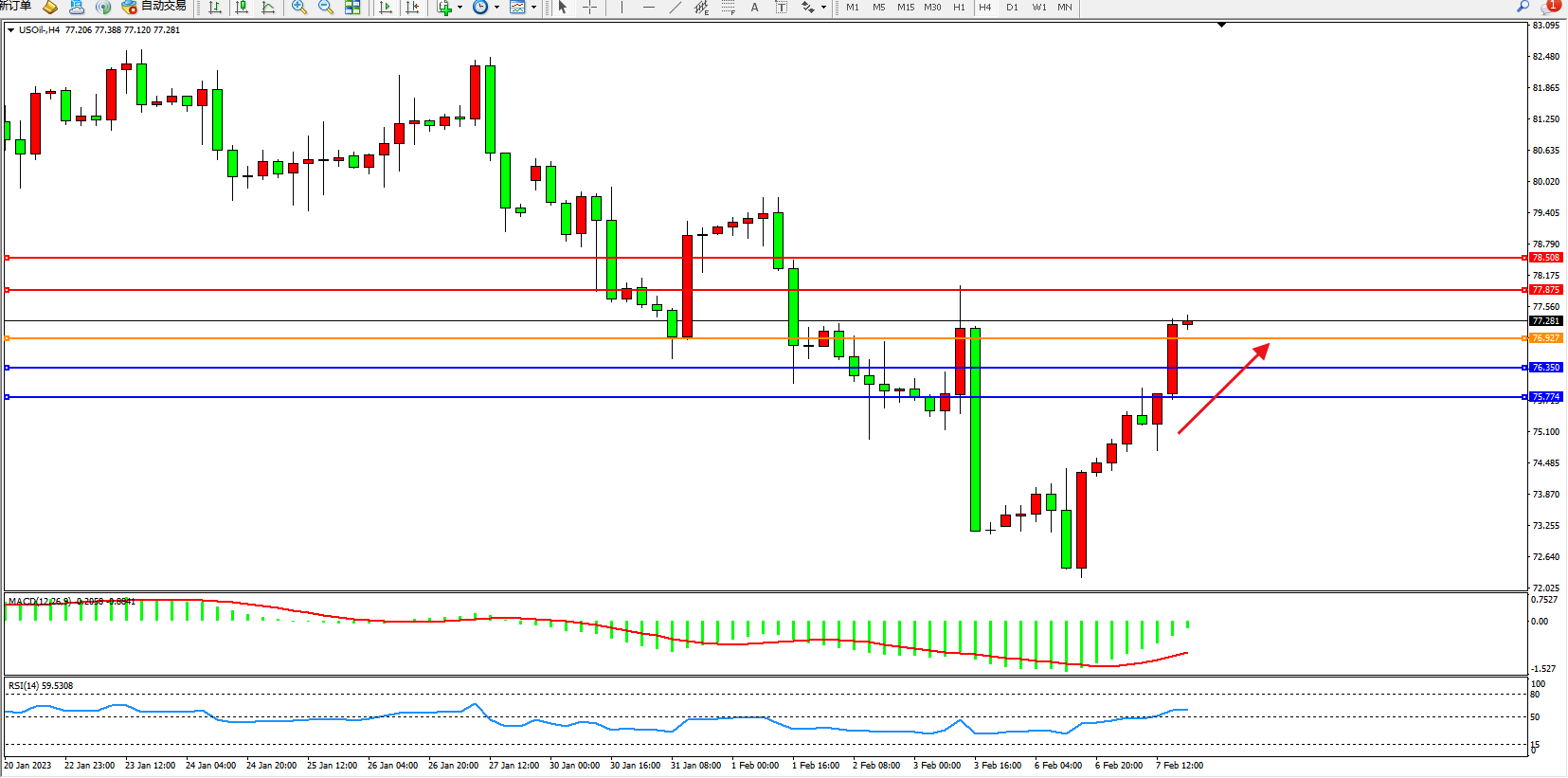Screen dimensions: 1568x778
Task: Expand the periodicity clock dropdown arrow
Action: coord(496,8)
